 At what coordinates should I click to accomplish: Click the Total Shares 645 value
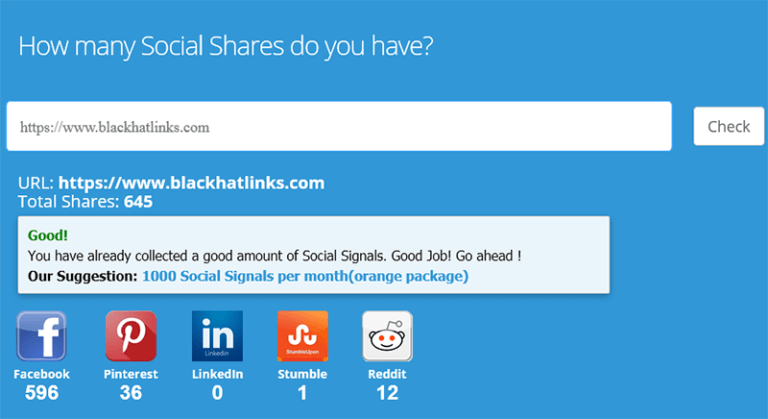(138, 202)
